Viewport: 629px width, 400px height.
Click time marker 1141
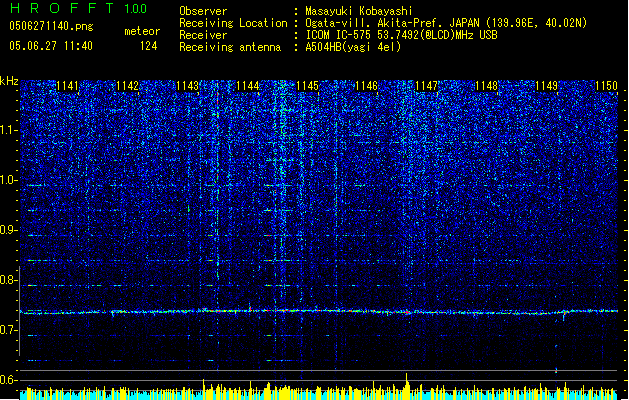tap(67, 86)
